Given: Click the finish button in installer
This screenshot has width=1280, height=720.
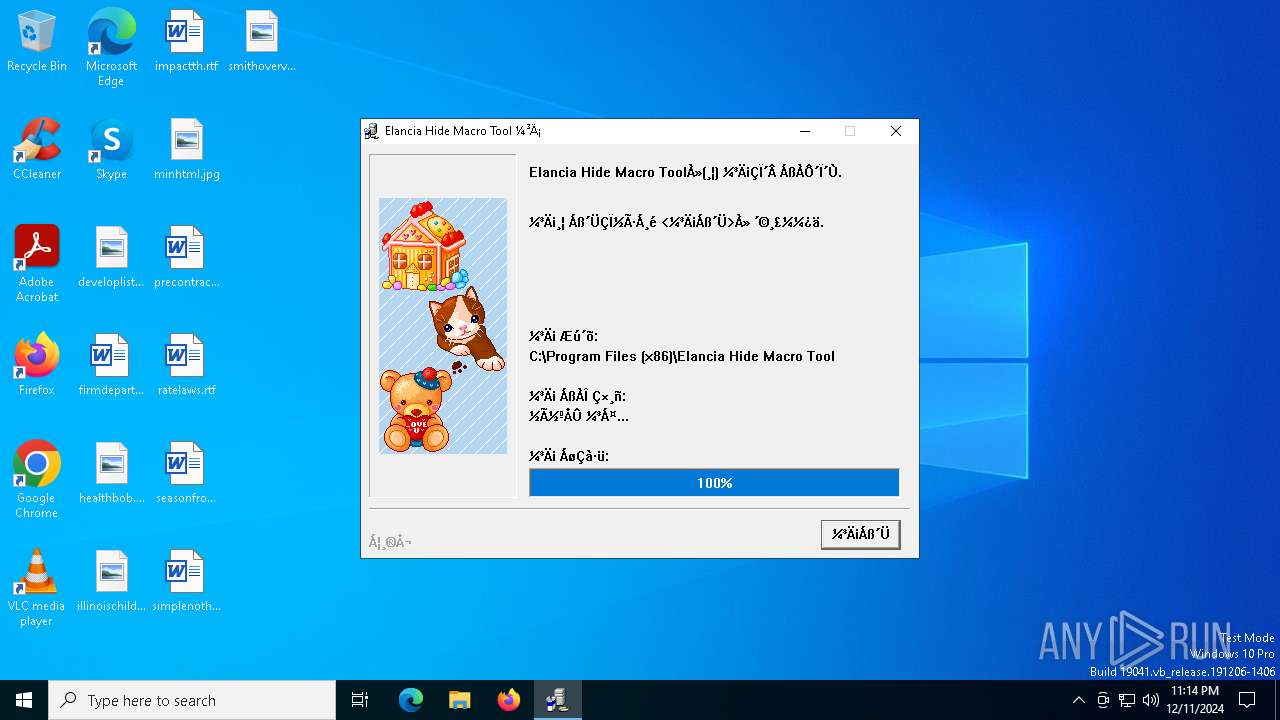Looking at the screenshot, I should [x=860, y=534].
